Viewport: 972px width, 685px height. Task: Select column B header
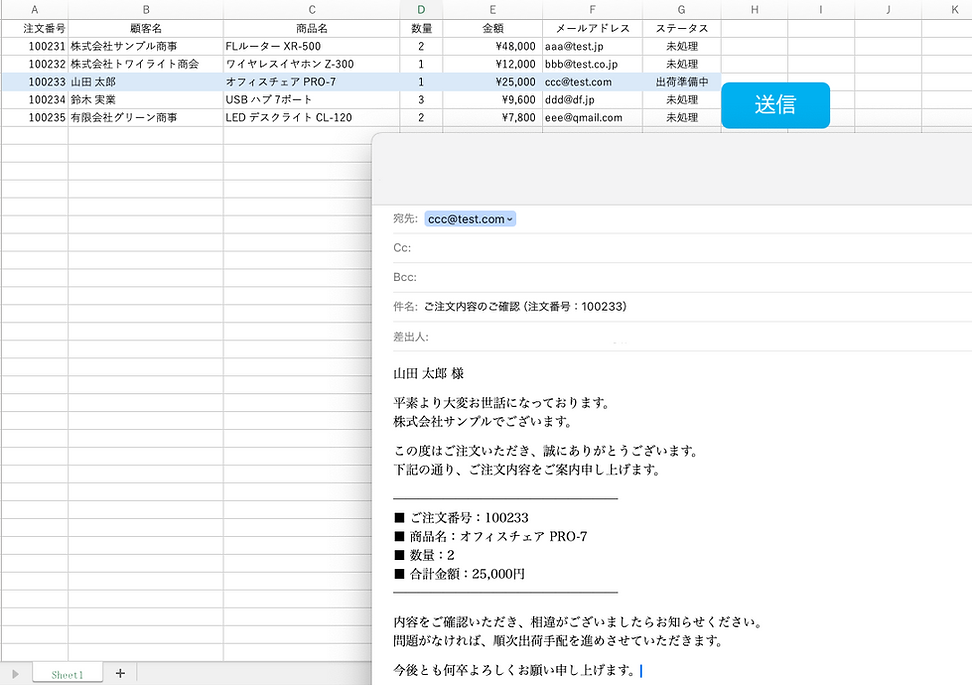point(146,9)
